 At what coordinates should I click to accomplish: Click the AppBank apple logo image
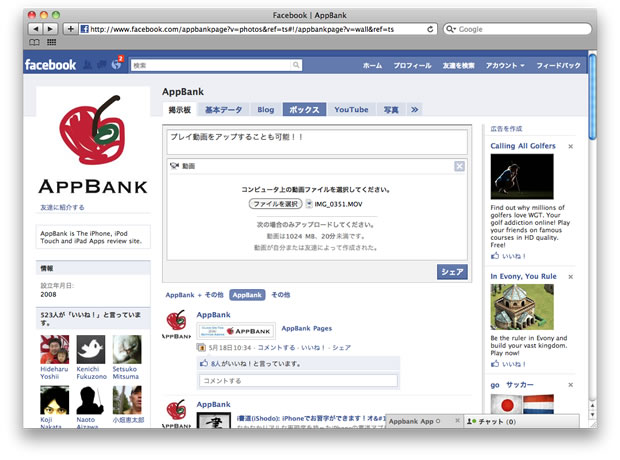pyautogui.click(x=93, y=144)
